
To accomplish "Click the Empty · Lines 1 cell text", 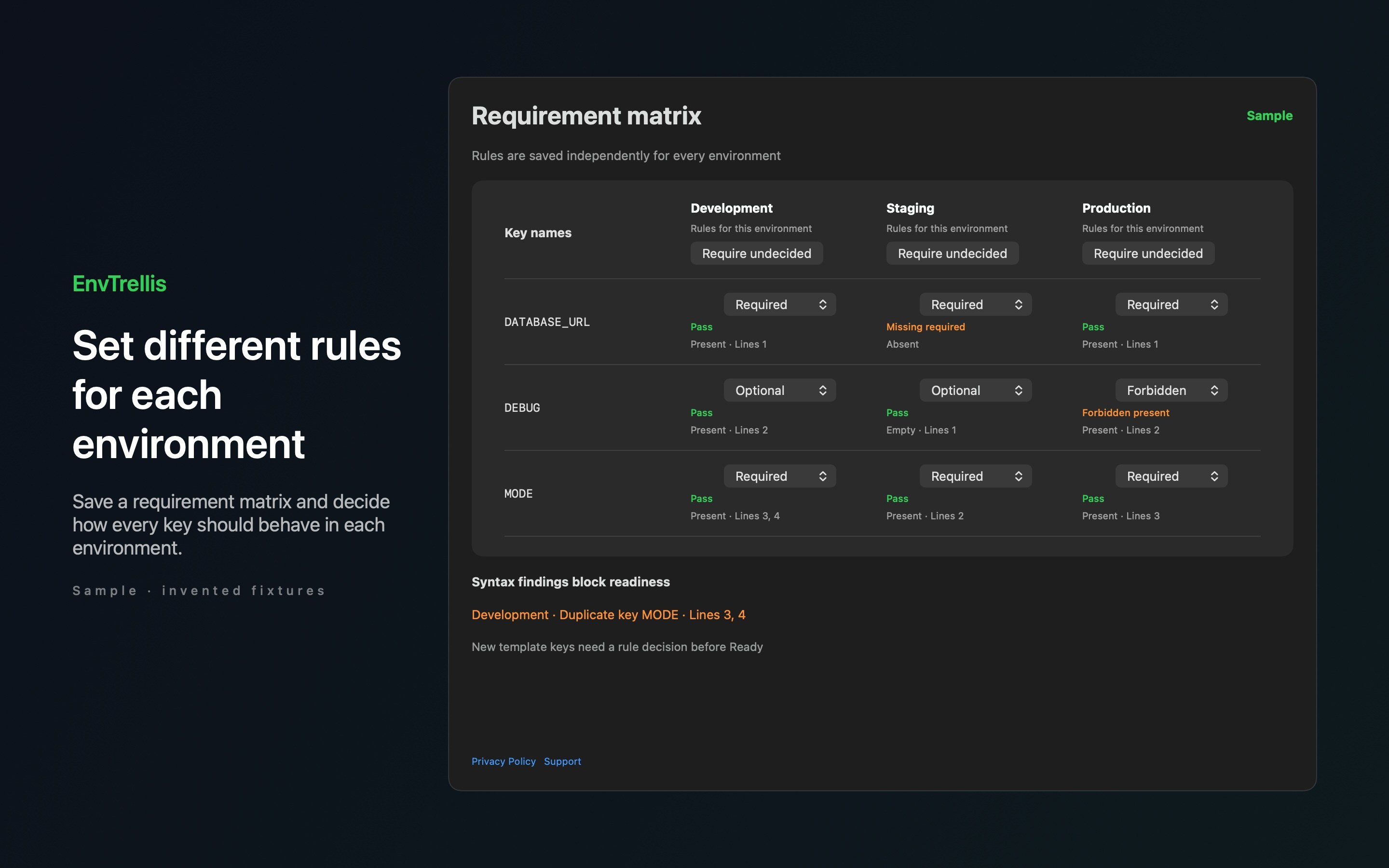I will coord(921,430).
